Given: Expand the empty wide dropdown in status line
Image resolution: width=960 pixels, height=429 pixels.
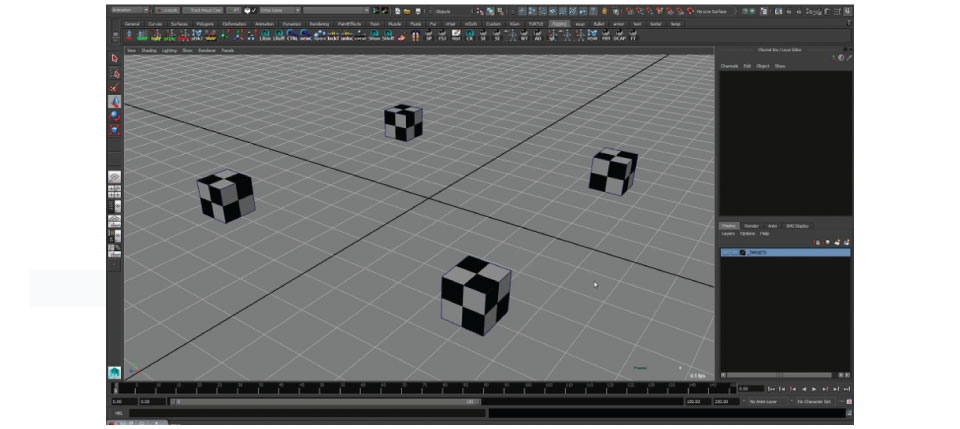Looking at the screenshot, I should pyautogui.click(x=336, y=10).
